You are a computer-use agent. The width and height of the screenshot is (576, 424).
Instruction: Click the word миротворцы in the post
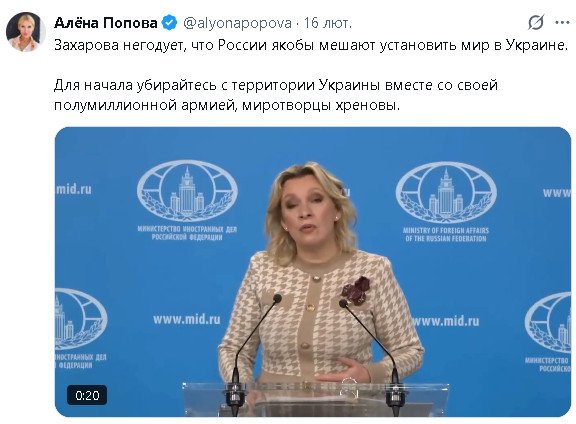tap(287, 105)
